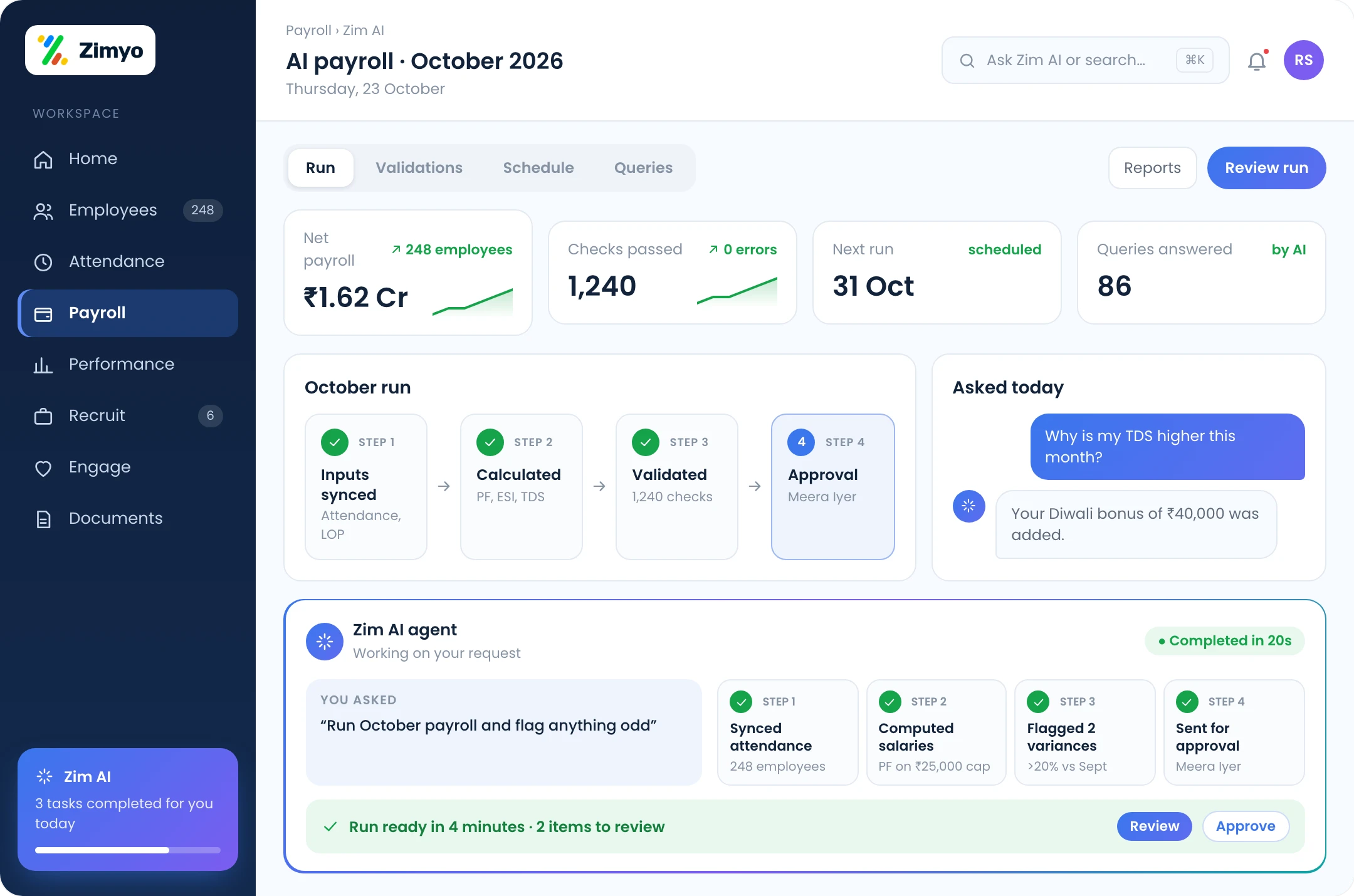The image size is (1354, 896).
Task: Select the Inputs synced step card
Action: coord(366,487)
